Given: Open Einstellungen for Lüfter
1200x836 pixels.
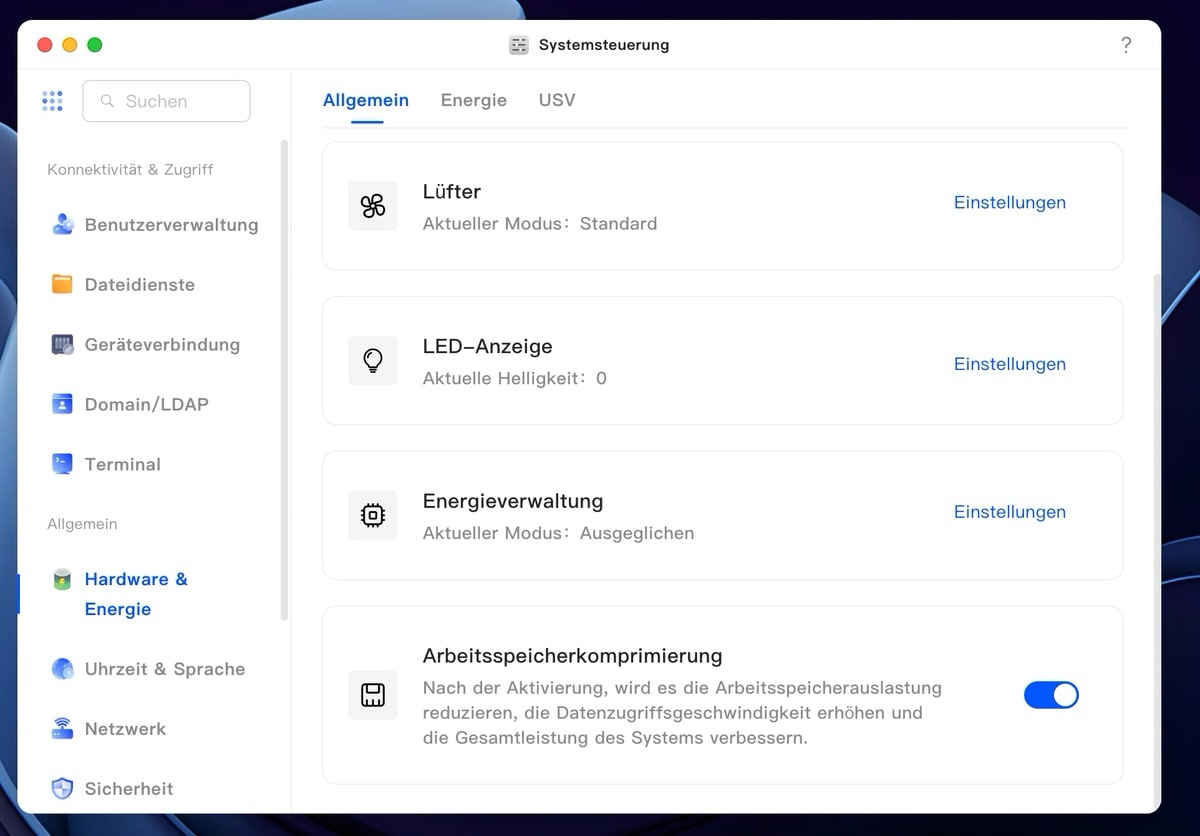Looking at the screenshot, I should [1009, 202].
